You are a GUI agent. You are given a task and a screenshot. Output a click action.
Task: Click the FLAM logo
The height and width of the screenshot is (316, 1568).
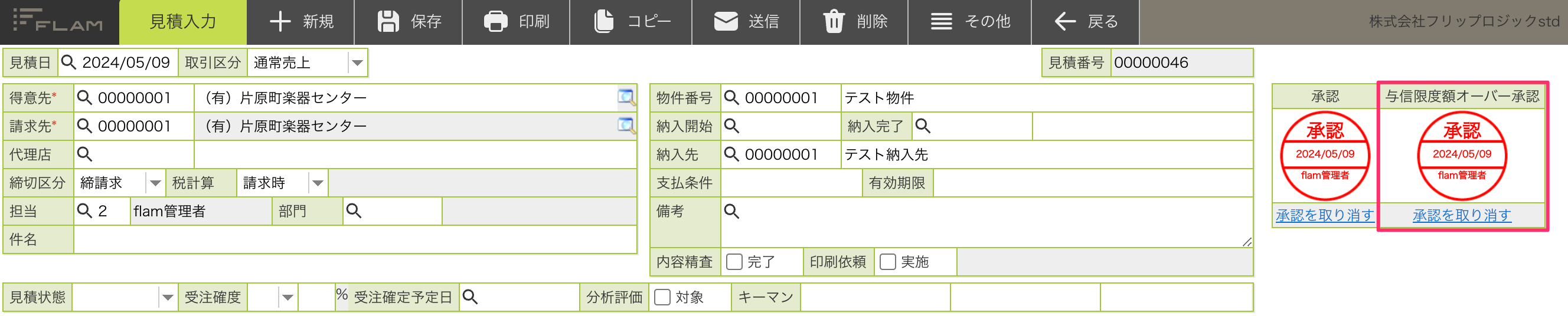pyautogui.click(x=58, y=21)
